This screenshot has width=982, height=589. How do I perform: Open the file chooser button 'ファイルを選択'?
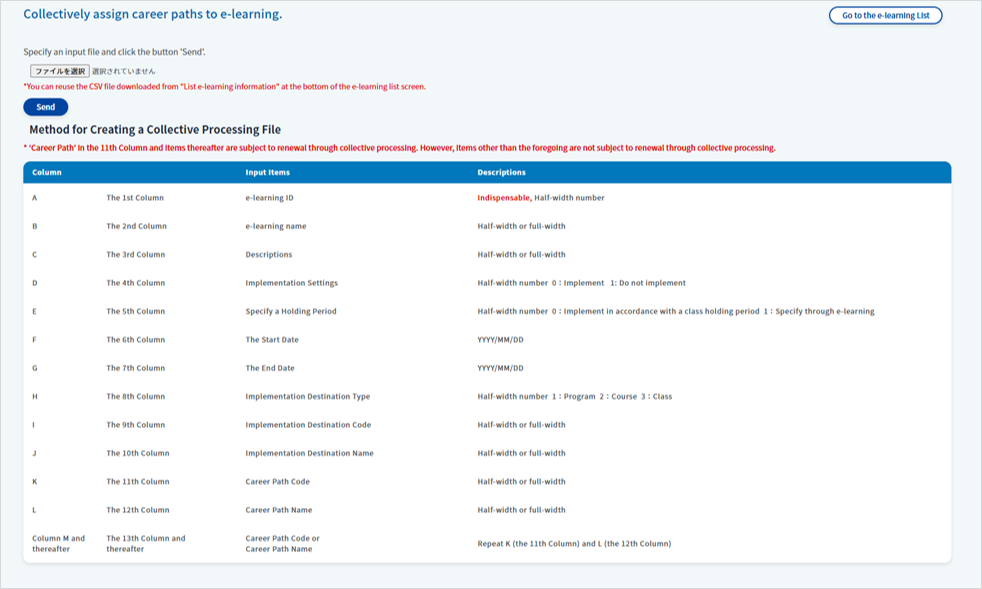60,71
